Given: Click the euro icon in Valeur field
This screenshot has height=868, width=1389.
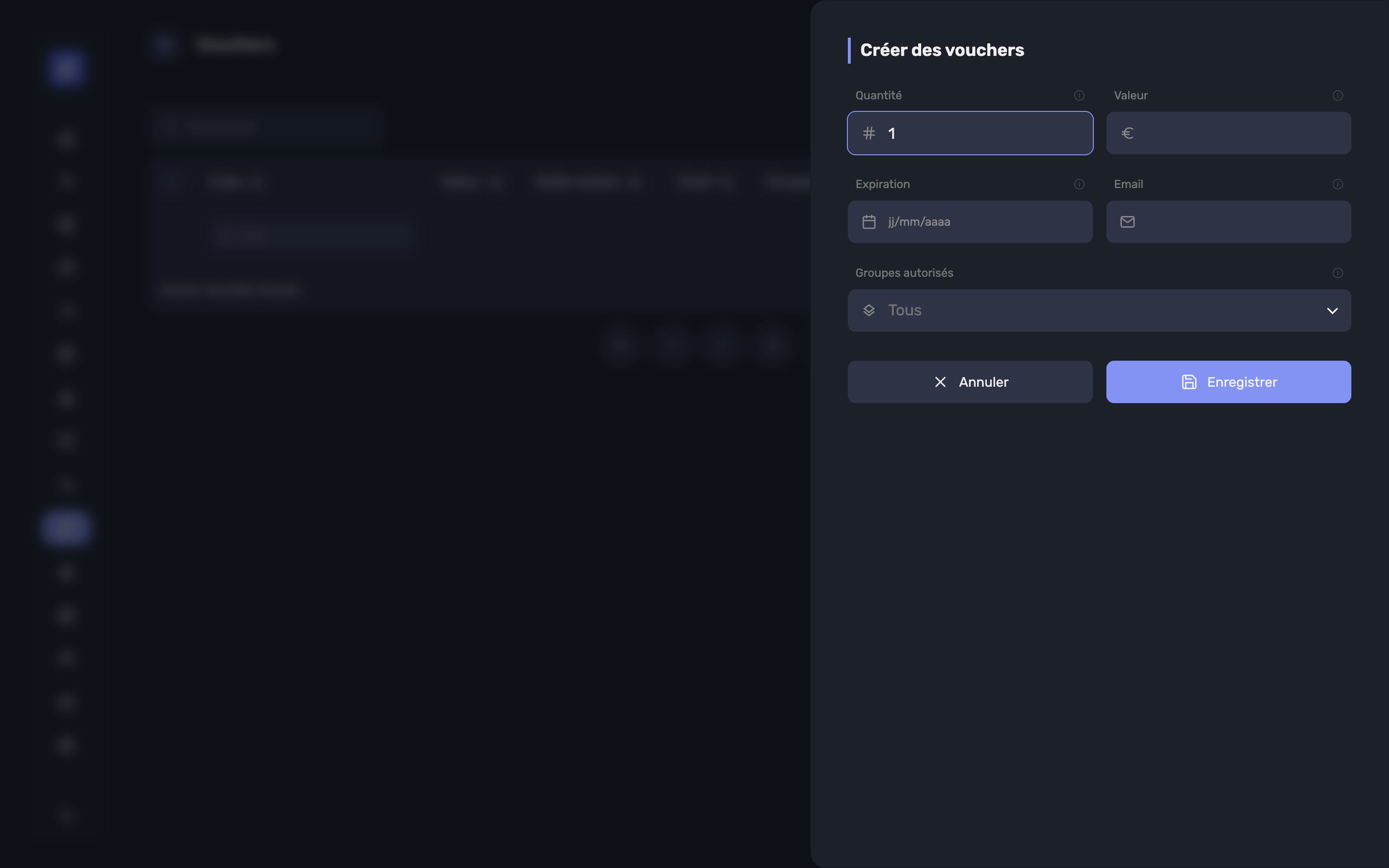Looking at the screenshot, I should pos(1127,133).
